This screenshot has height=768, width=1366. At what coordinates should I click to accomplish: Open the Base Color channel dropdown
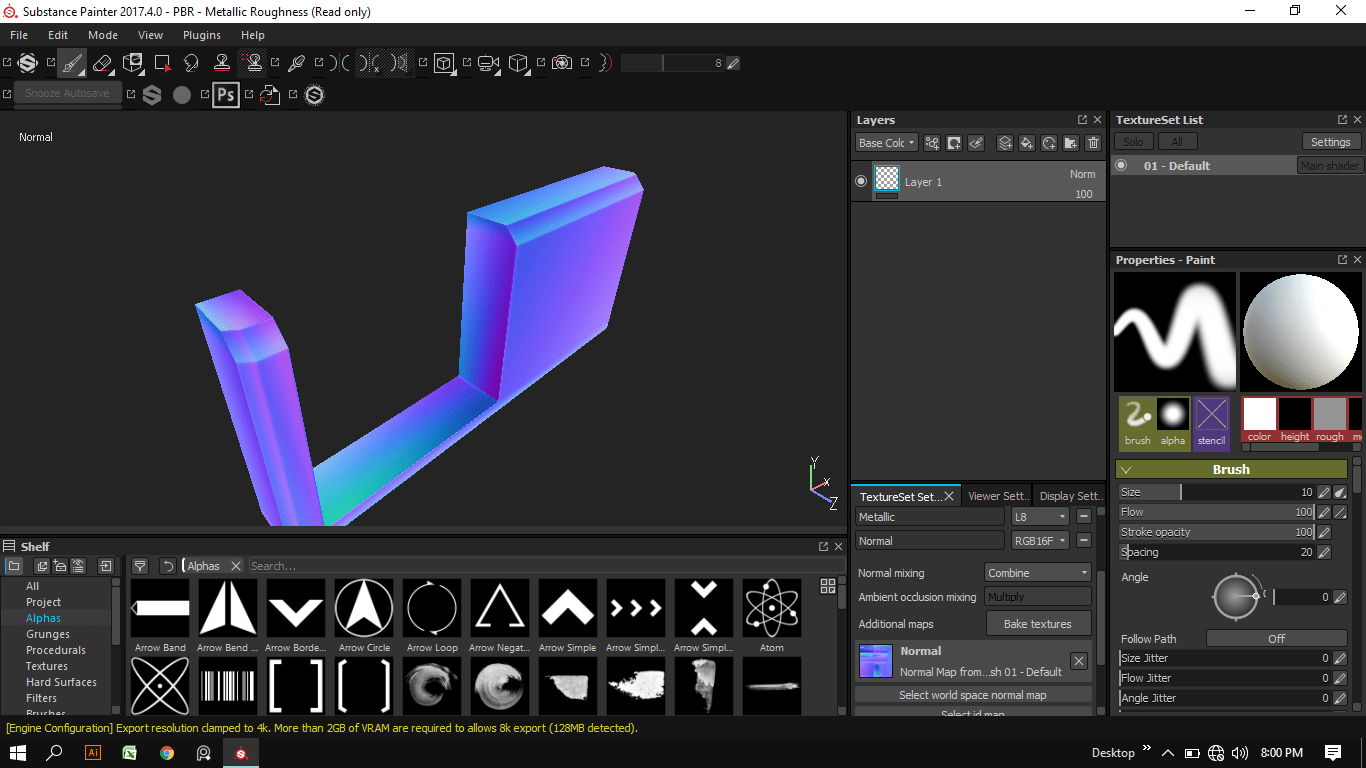coord(886,143)
